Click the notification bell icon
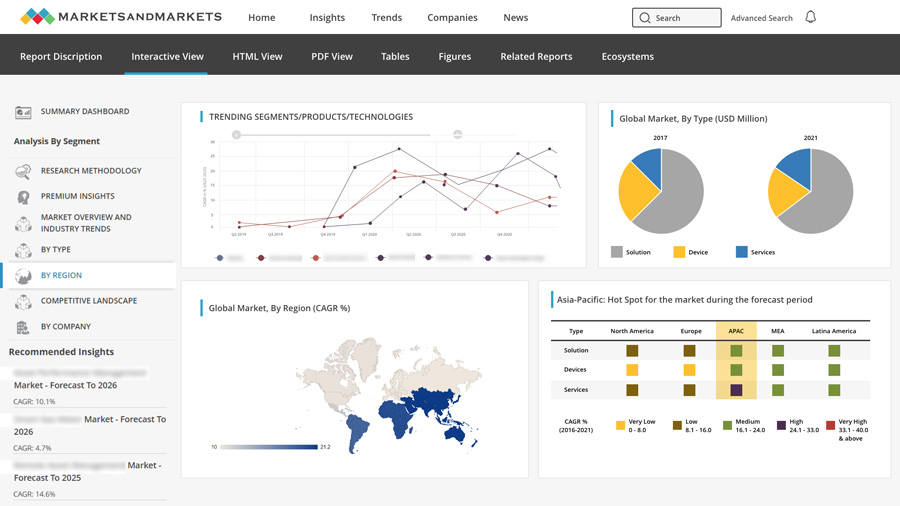The width and height of the screenshot is (900, 506). (811, 17)
